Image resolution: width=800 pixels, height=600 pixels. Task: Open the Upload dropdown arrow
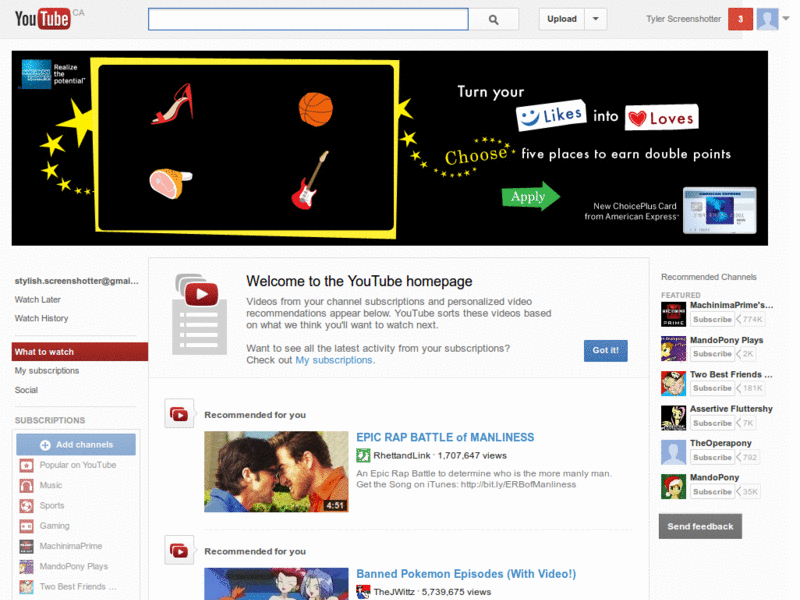pos(595,19)
